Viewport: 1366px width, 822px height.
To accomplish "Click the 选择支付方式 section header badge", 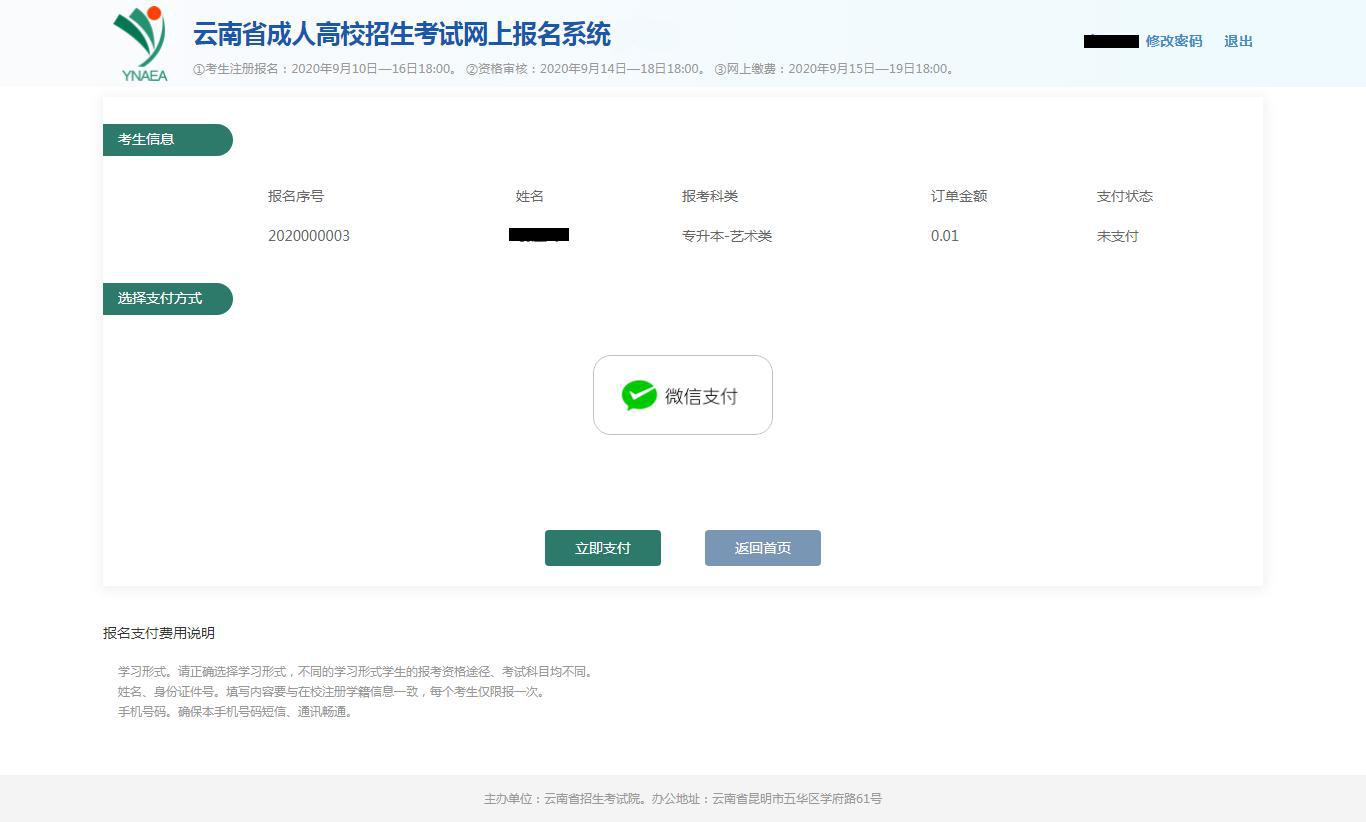I will 167,298.
